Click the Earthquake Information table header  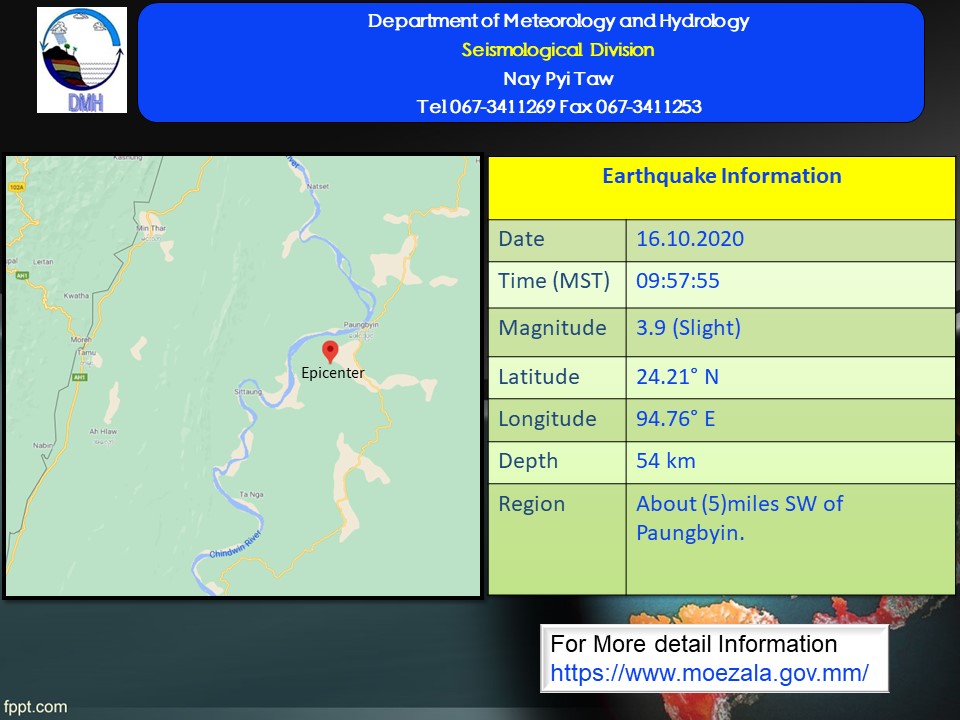point(721,177)
